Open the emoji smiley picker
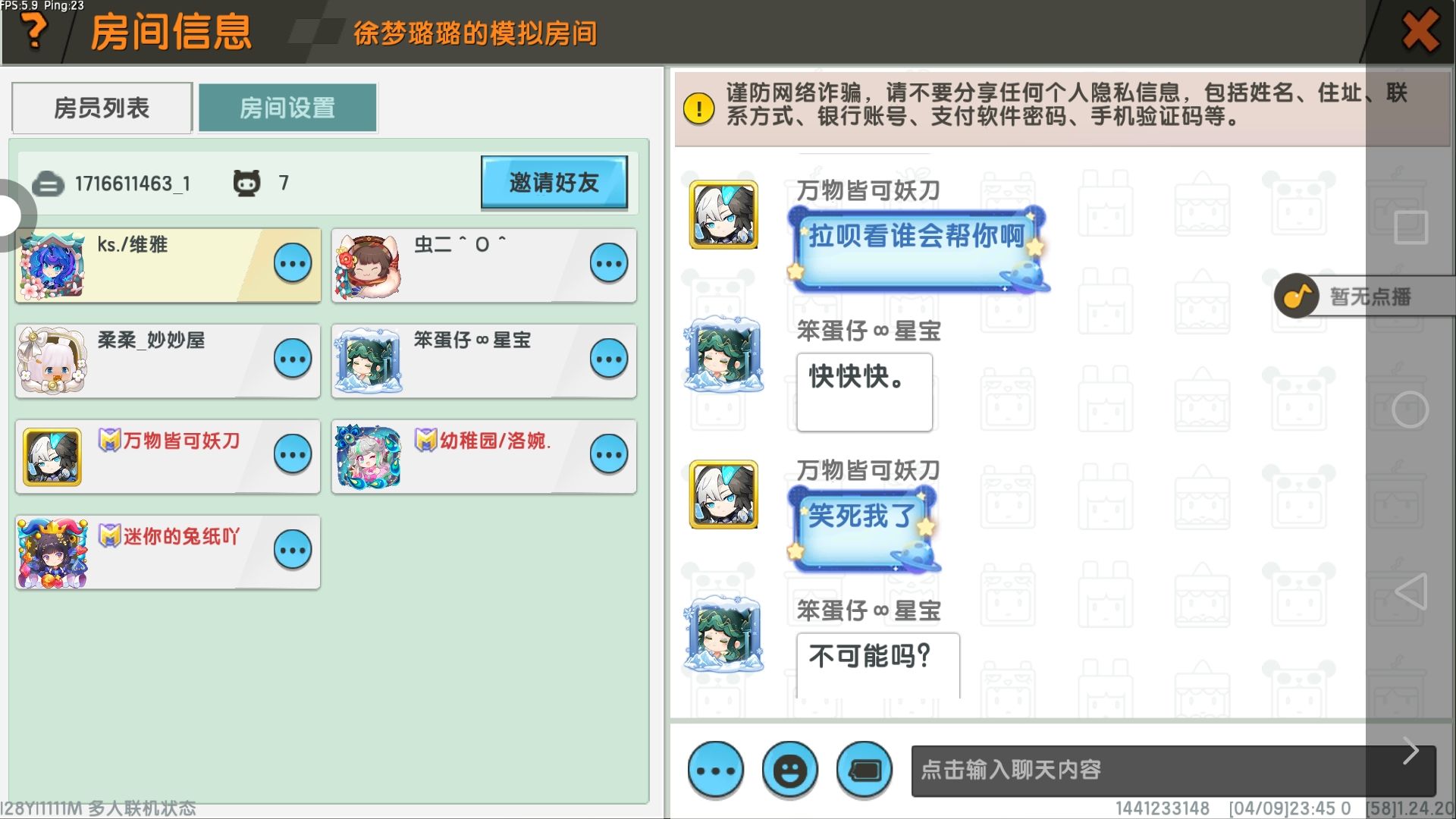 click(789, 770)
